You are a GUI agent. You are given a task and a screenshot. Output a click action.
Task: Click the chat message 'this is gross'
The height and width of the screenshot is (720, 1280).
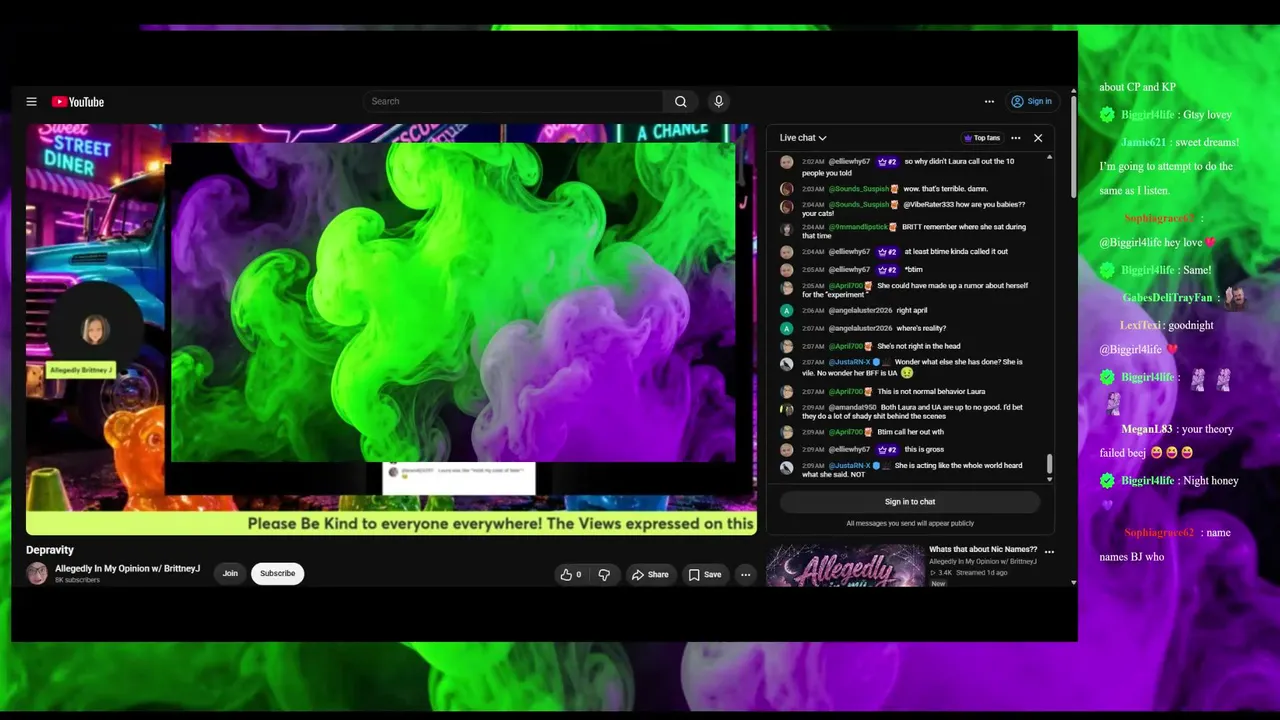point(924,450)
